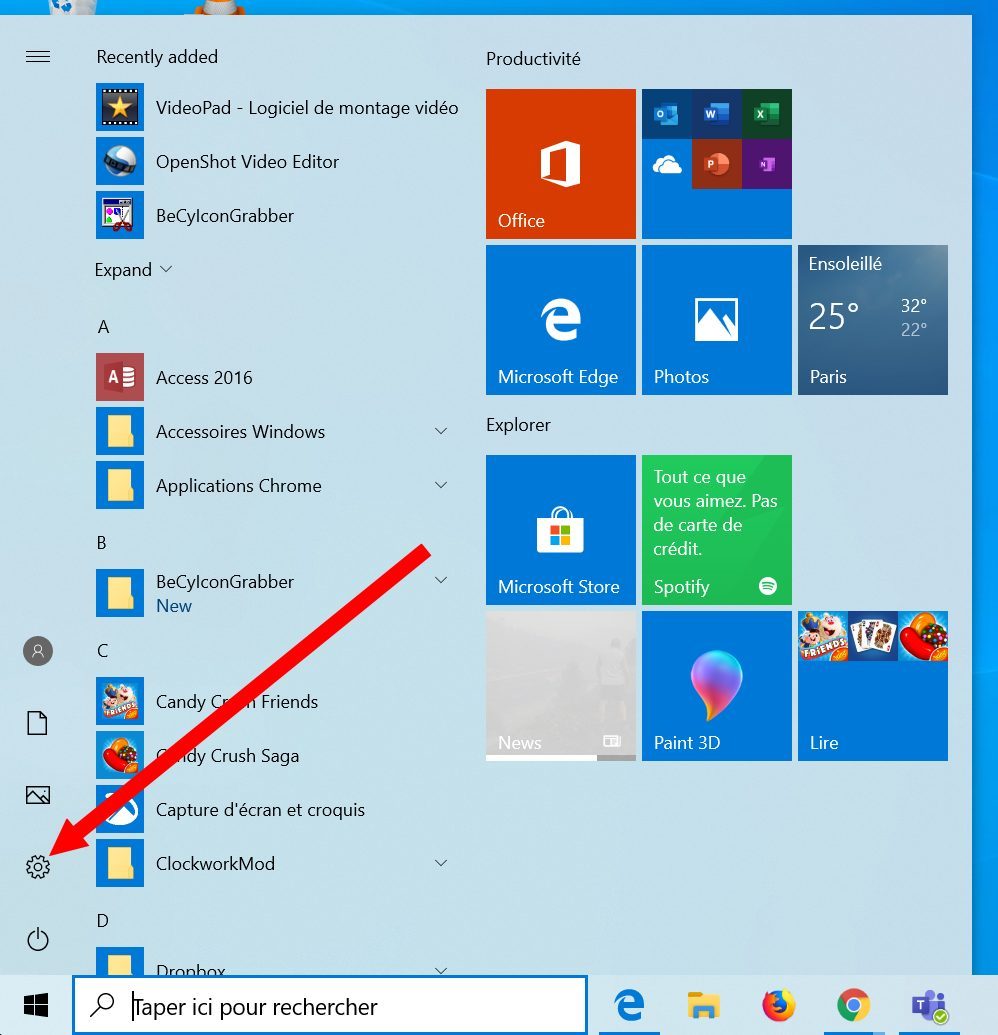The height and width of the screenshot is (1035, 998).
Task: Expand the Start hamburger menu
Action: pyautogui.click(x=38, y=57)
